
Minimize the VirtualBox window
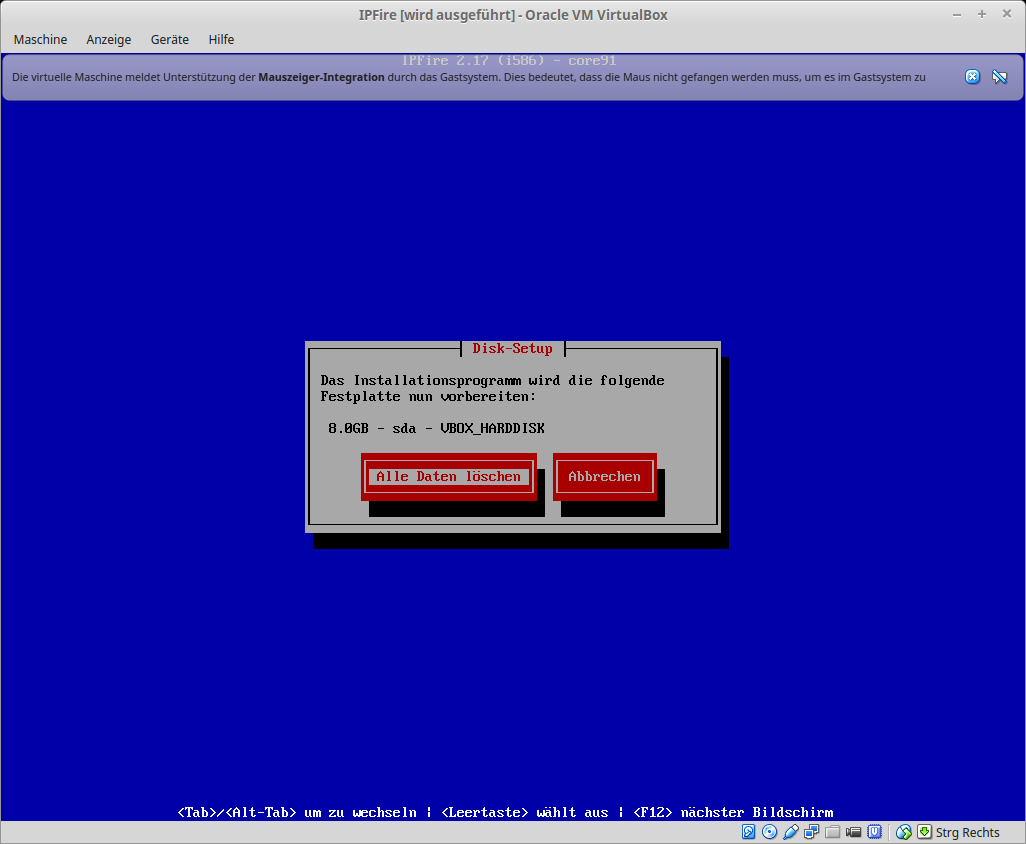[957, 14]
